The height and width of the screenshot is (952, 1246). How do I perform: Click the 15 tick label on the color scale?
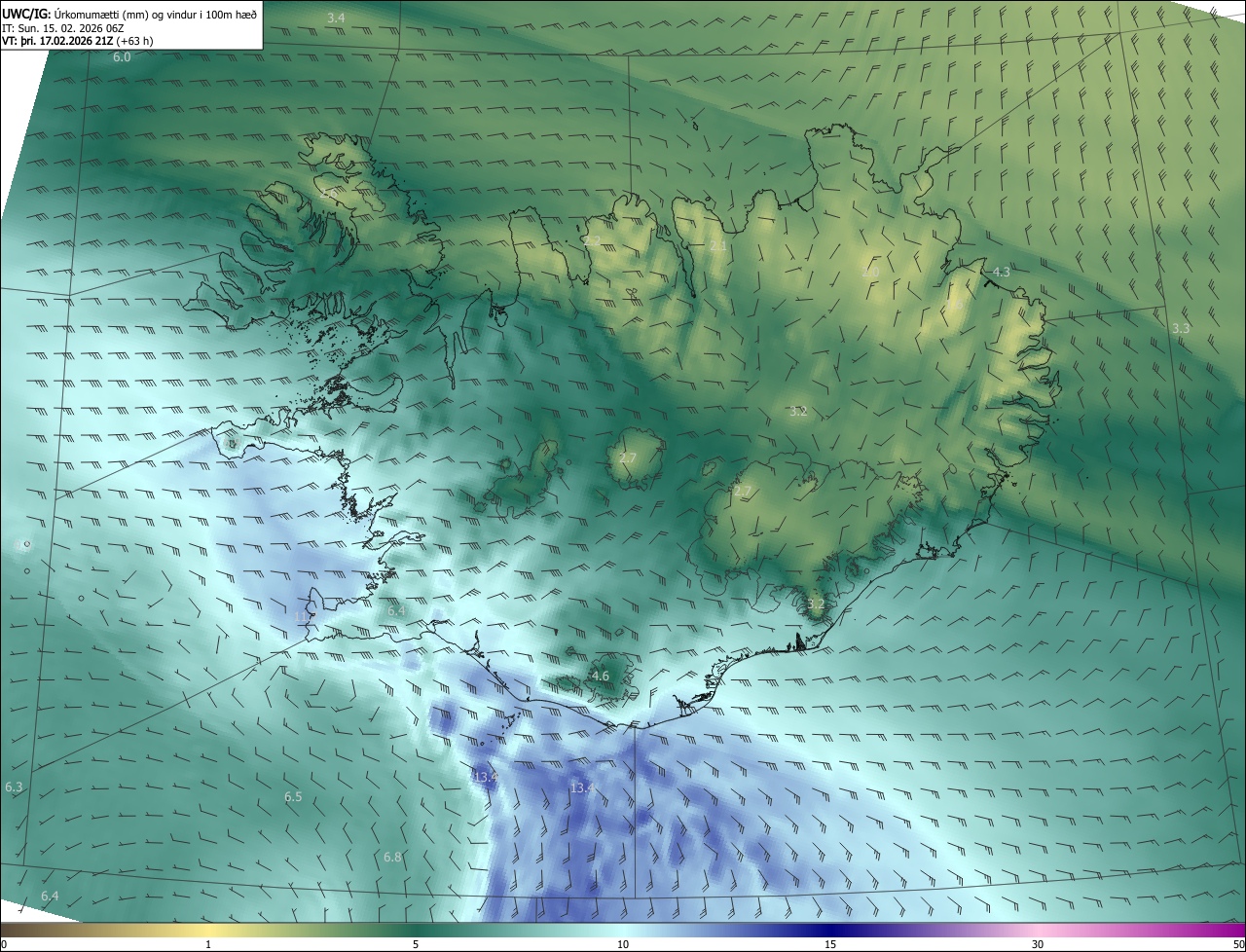click(830, 944)
